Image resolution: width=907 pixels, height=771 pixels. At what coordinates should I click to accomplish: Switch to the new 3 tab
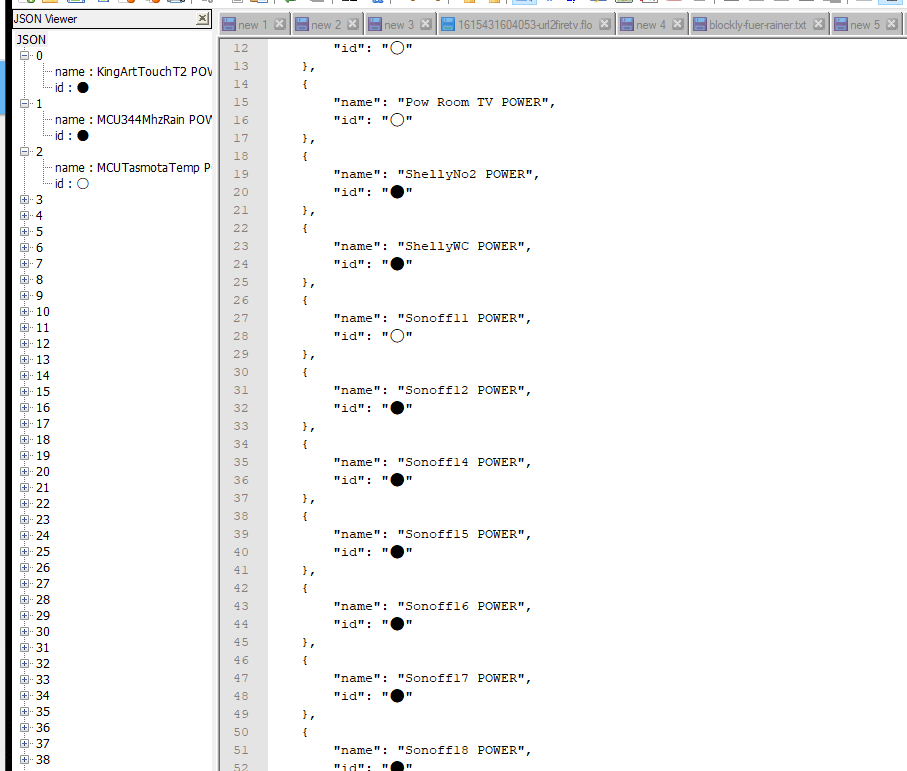[400, 25]
